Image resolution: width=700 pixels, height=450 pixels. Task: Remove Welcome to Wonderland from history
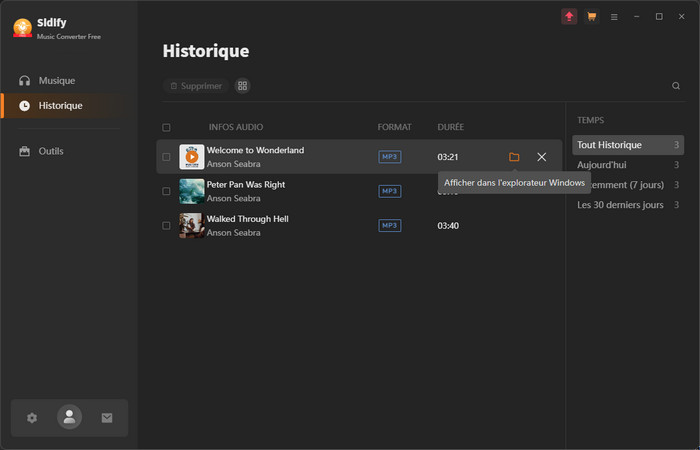point(542,157)
